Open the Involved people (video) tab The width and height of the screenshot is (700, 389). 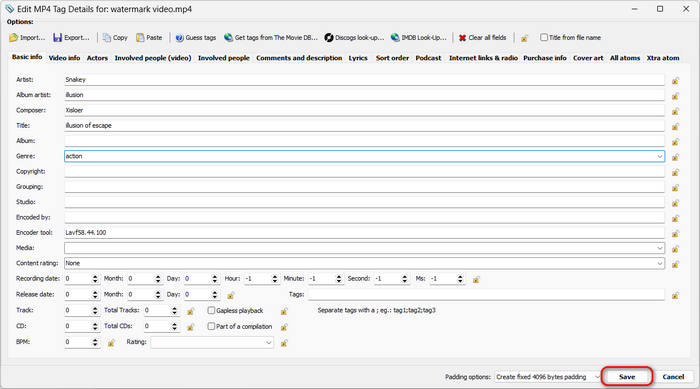pos(153,58)
